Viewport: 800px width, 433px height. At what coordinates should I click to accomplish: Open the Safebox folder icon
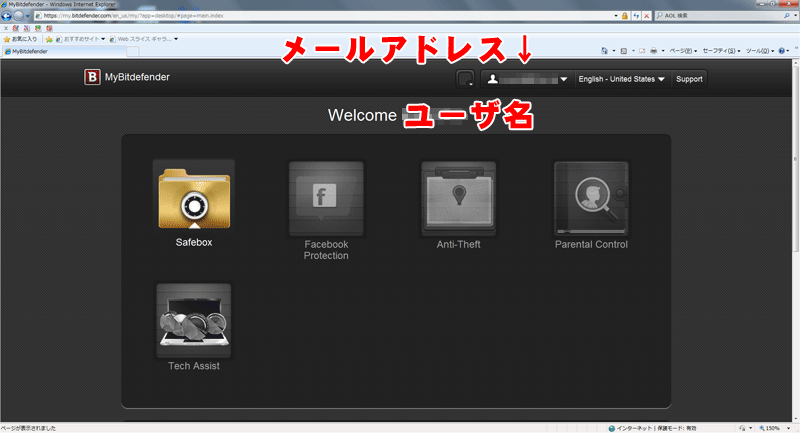coord(194,197)
